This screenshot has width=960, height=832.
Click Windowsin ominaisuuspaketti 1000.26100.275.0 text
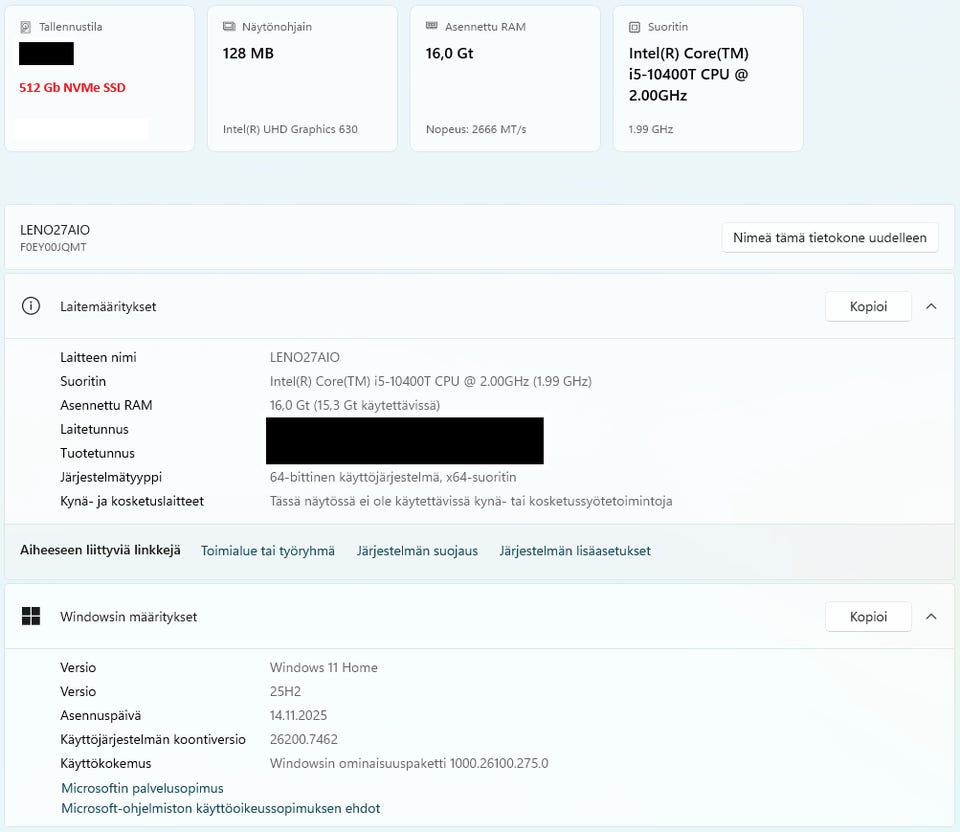tap(409, 763)
